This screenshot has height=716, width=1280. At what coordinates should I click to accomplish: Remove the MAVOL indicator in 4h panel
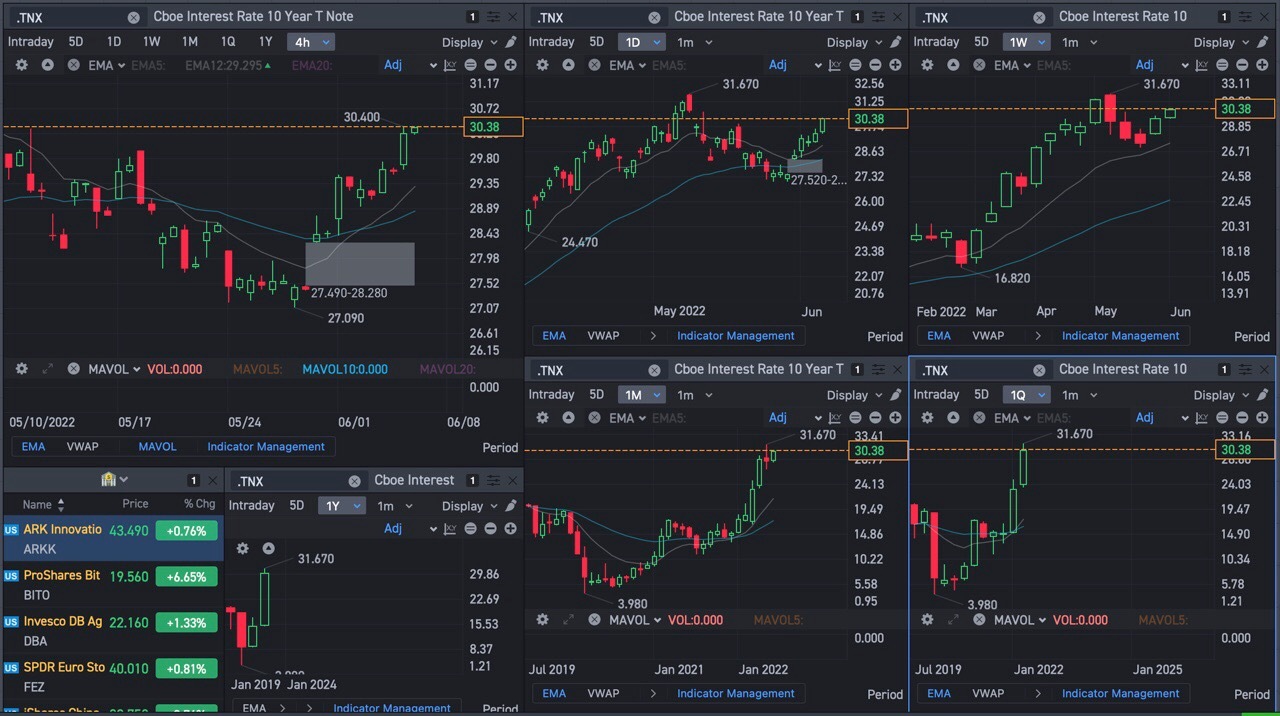coord(73,369)
